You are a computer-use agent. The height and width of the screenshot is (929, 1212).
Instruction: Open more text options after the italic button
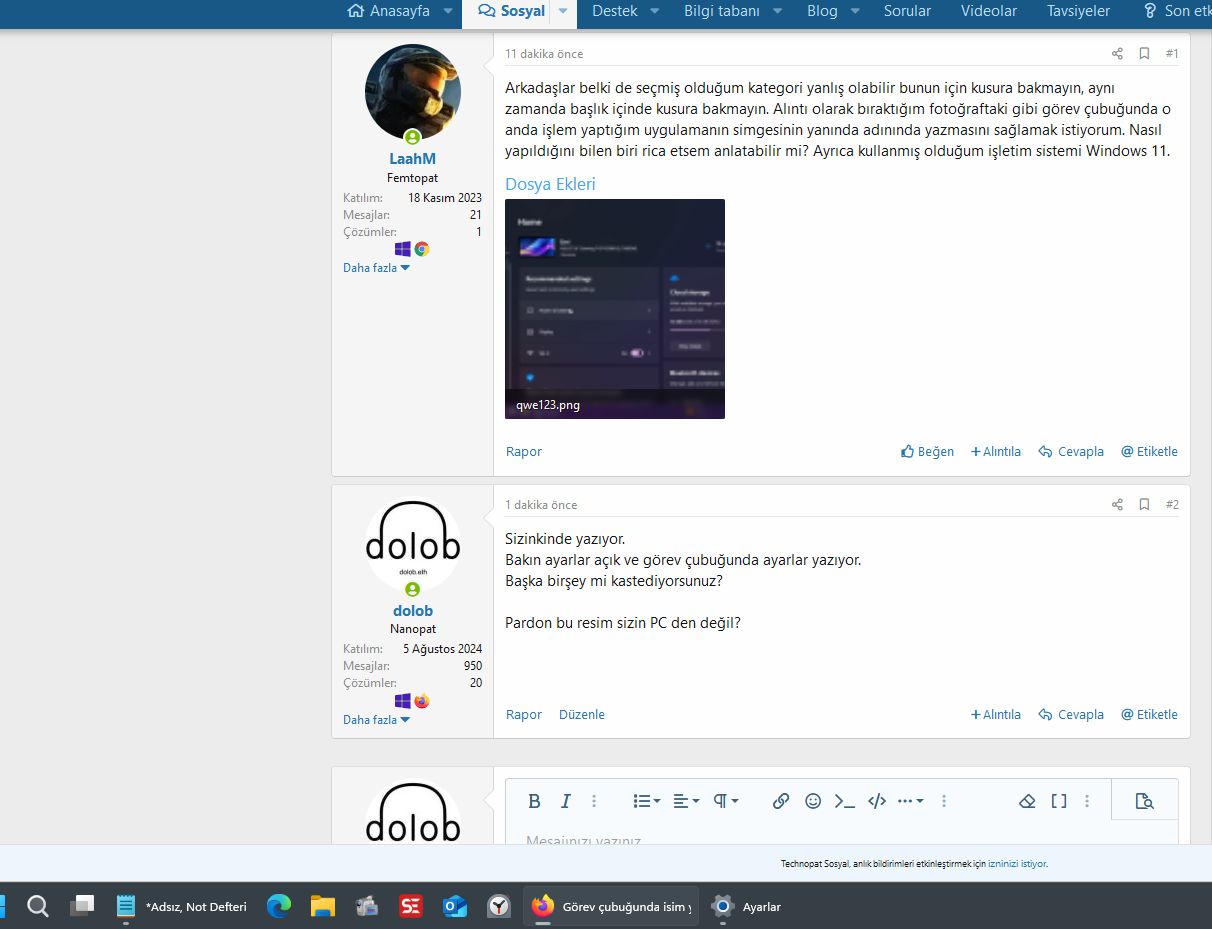coord(594,801)
